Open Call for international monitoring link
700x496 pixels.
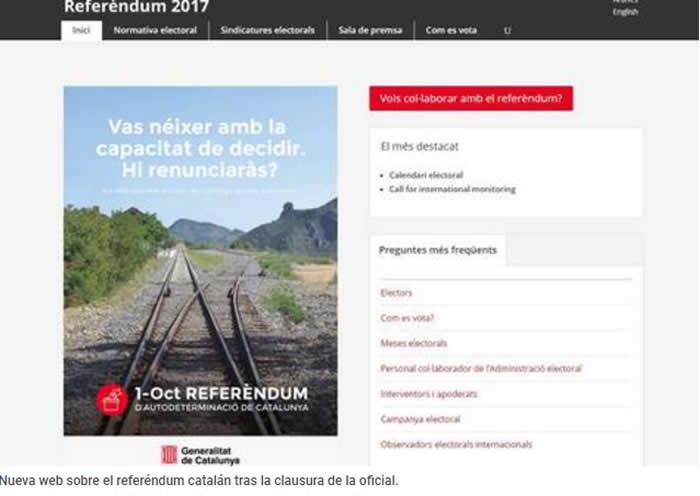pyautogui.click(x=452, y=189)
